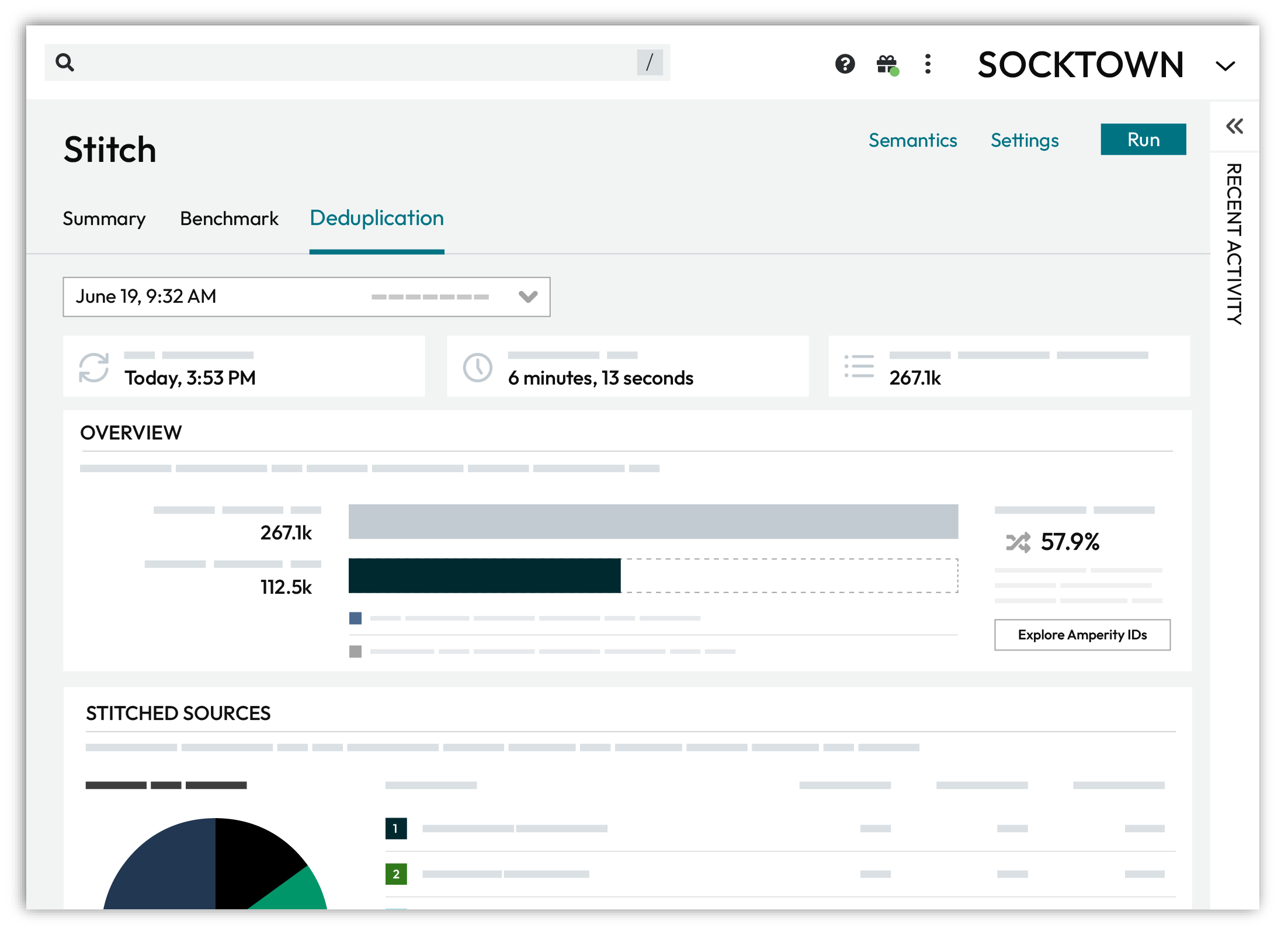Screen dimensions: 1288x935
Task: Select the dark blue record count bar
Action: [485, 576]
